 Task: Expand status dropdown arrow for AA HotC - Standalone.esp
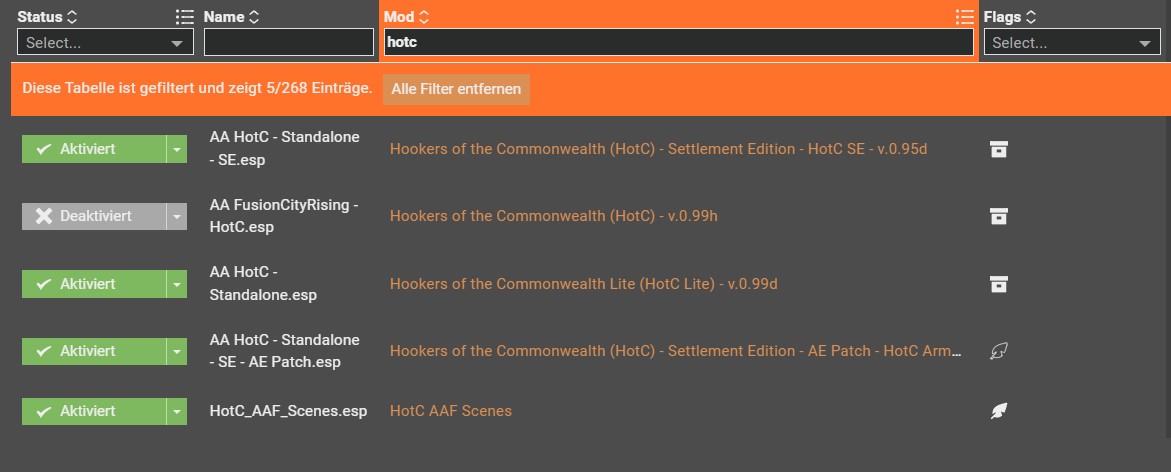click(176, 284)
